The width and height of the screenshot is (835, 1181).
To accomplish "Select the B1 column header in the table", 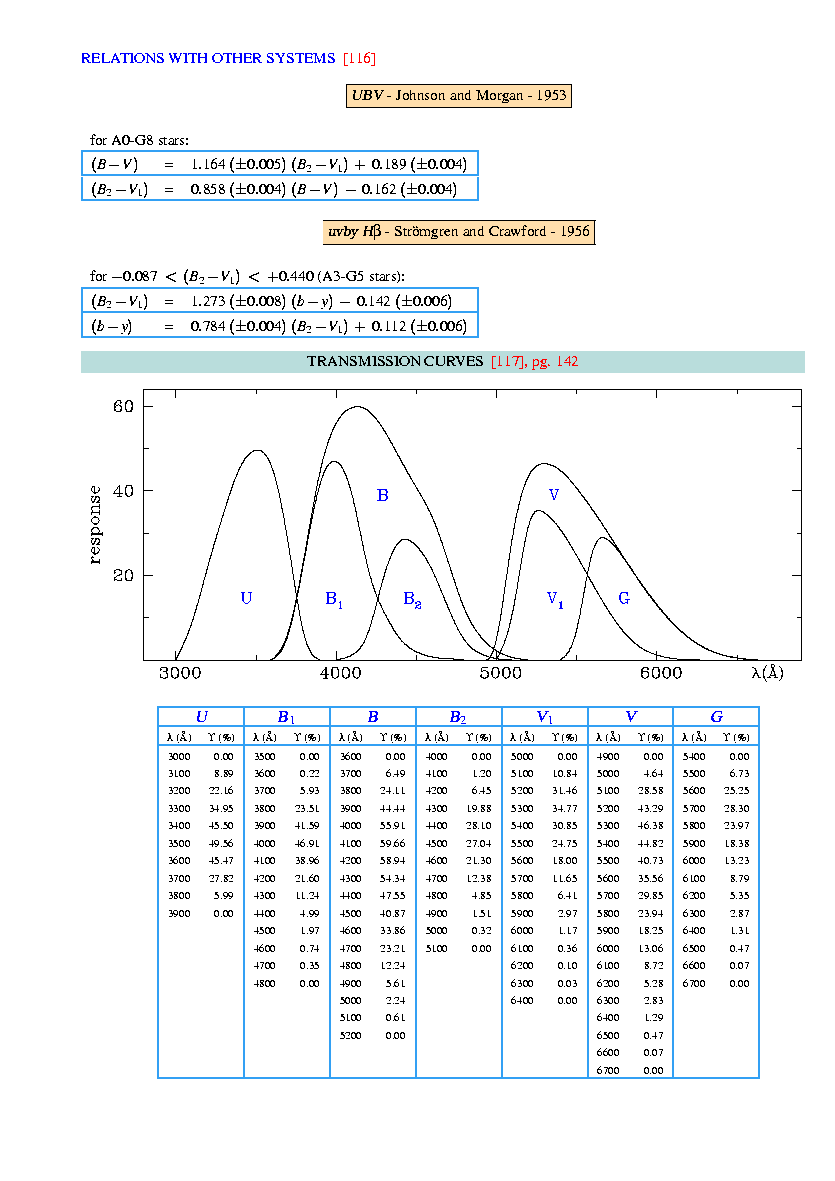I will point(287,717).
